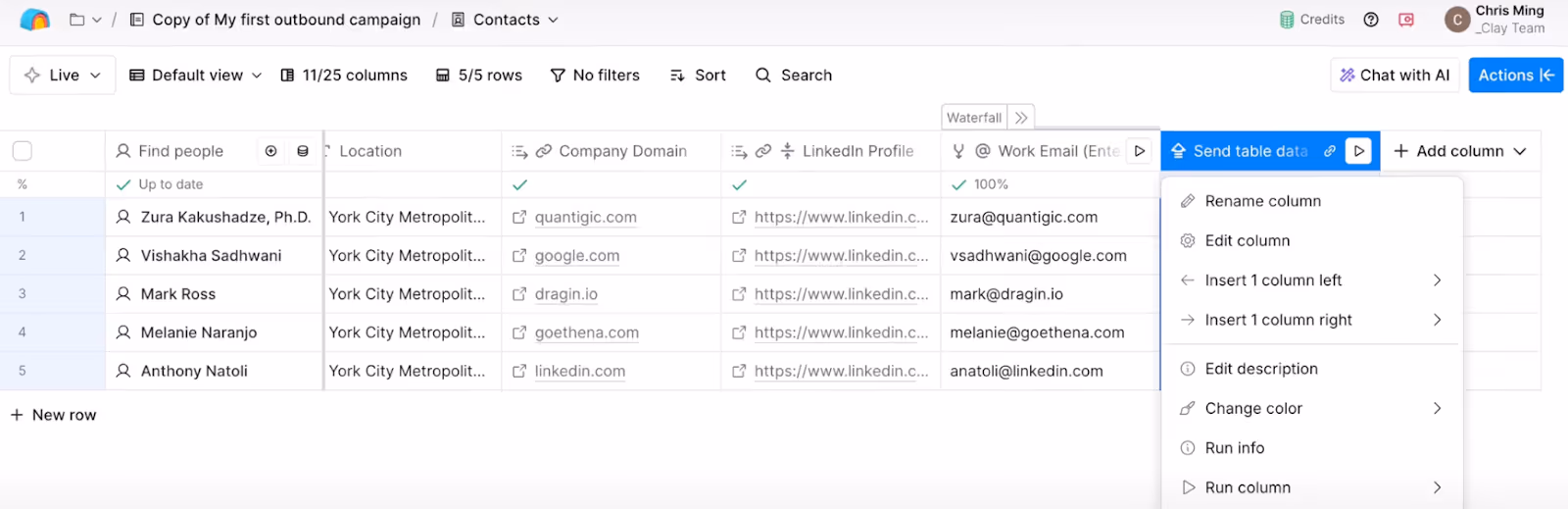Open Chris Ming account avatar
The height and width of the screenshot is (509, 1568).
pyautogui.click(x=1457, y=20)
